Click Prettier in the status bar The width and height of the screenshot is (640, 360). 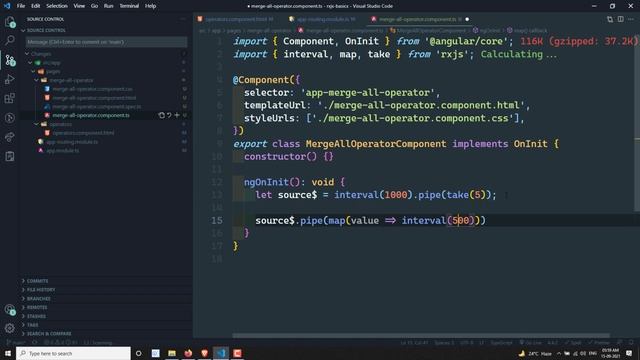pyautogui.click(x=598, y=343)
